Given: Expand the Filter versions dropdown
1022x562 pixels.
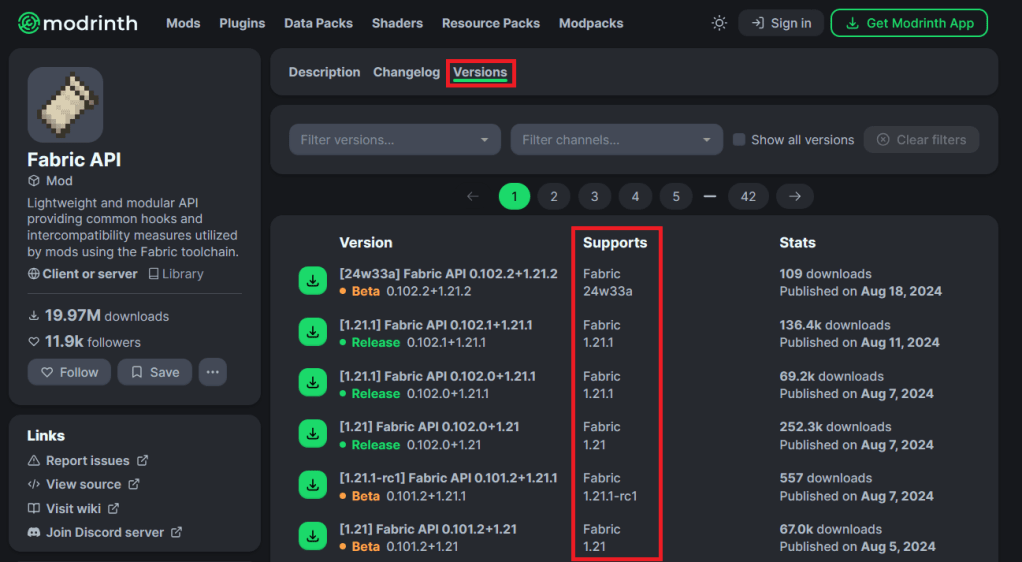Looking at the screenshot, I should [x=395, y=140].
